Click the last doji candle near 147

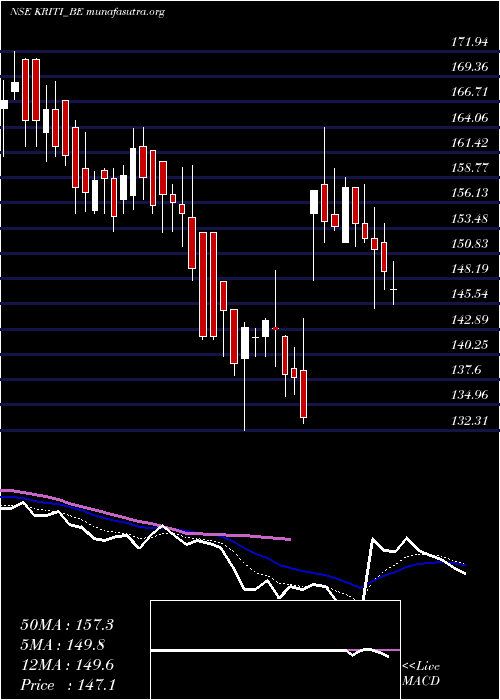tap(393, 289)
